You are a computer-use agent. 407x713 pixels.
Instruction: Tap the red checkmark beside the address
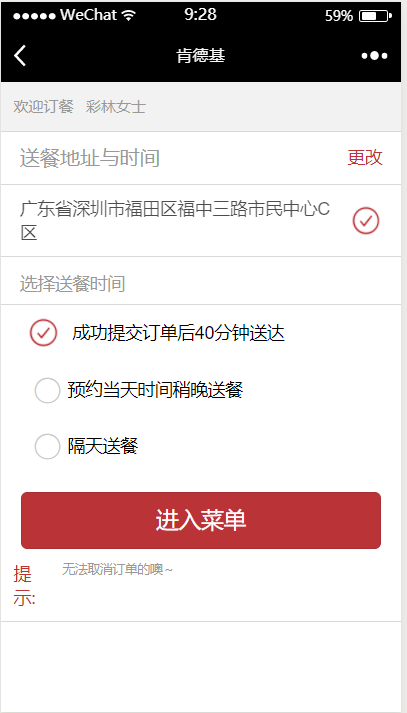[x=366, y=221]
